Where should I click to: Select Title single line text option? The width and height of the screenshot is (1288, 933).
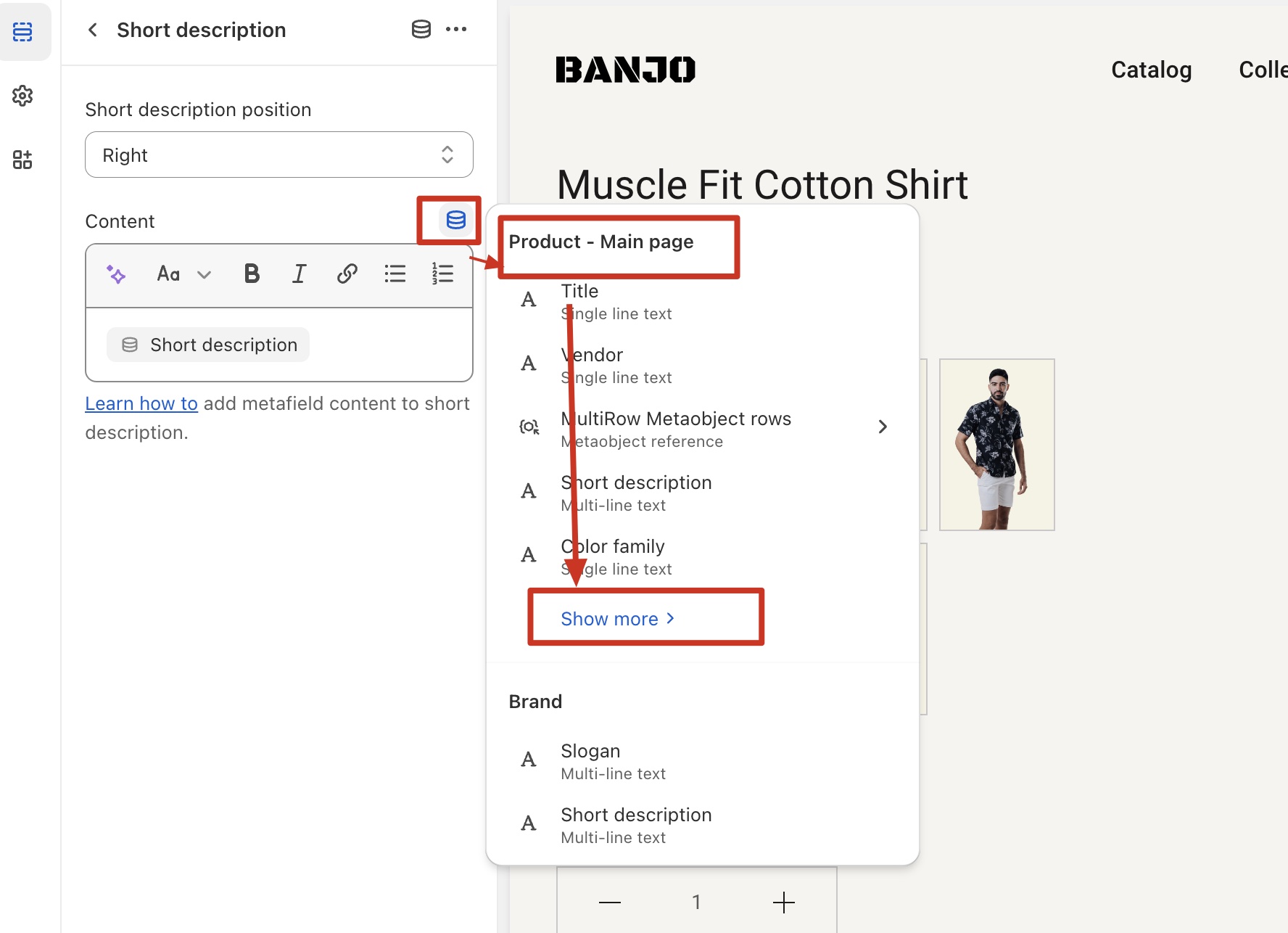702,302
